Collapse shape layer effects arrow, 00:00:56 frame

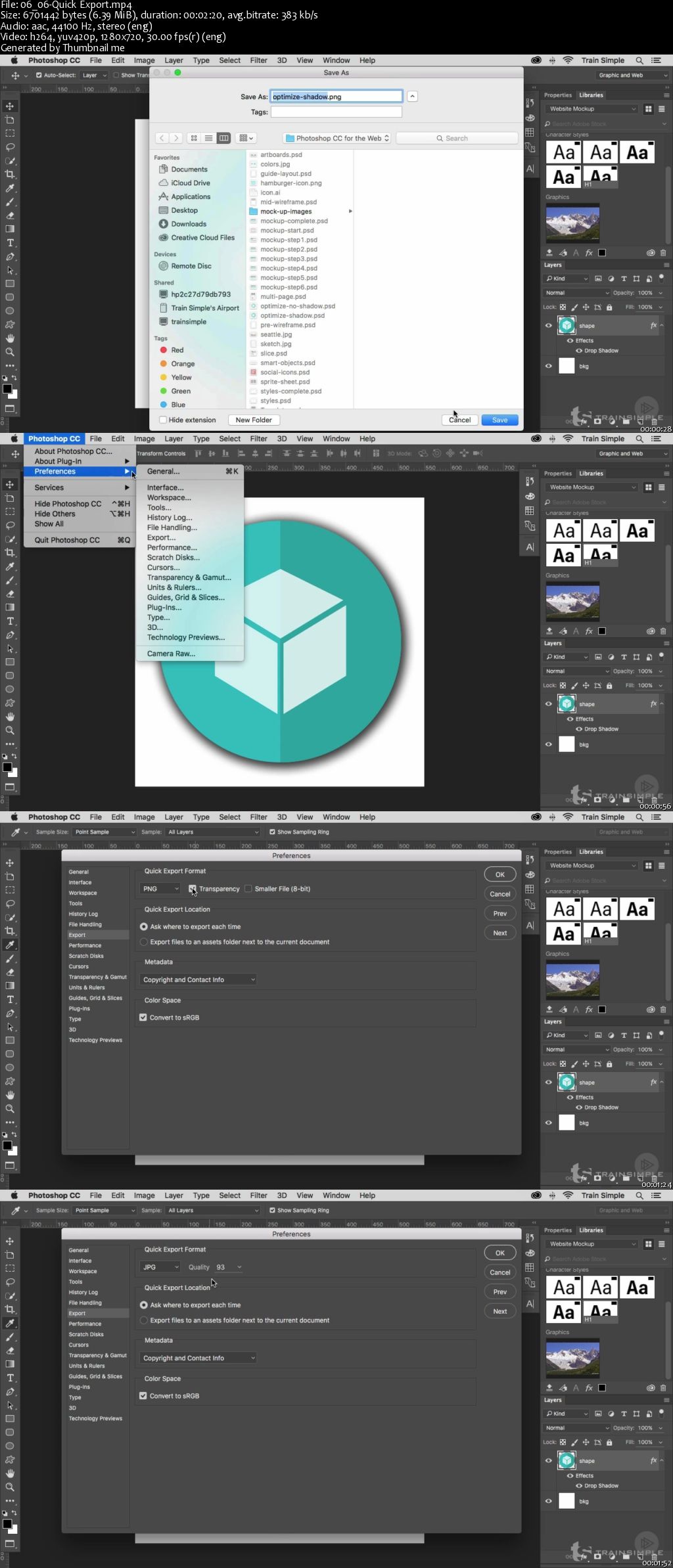point(661,704)
